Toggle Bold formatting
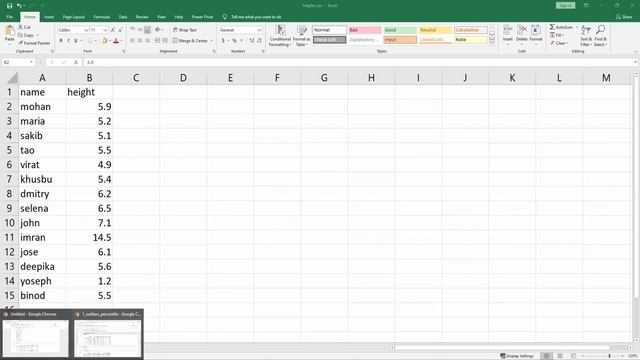 pyautogui.click(x=61, y=41)
